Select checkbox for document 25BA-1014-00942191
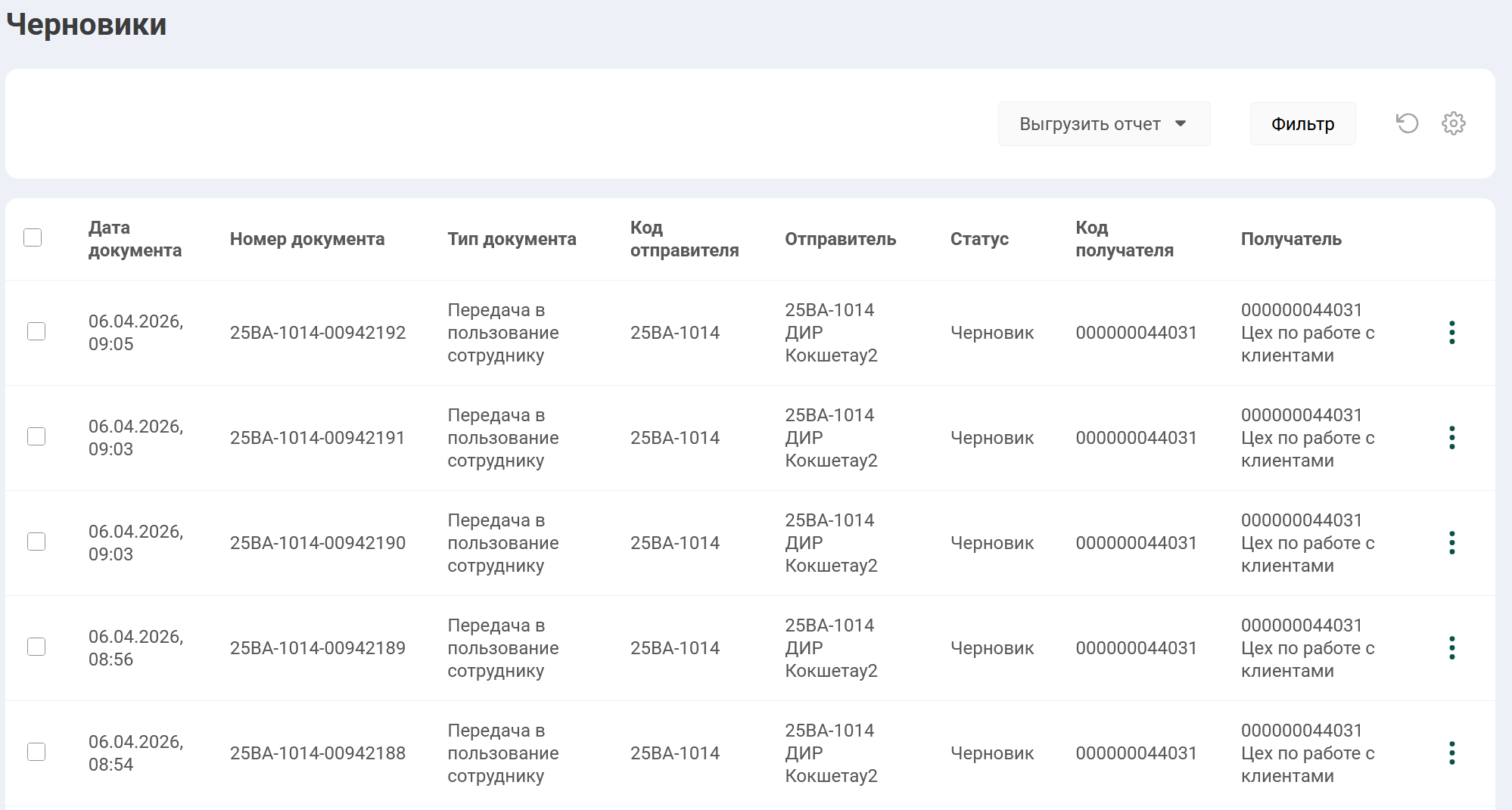Viewport: 1512px width, 810px height. pos(36,436)
